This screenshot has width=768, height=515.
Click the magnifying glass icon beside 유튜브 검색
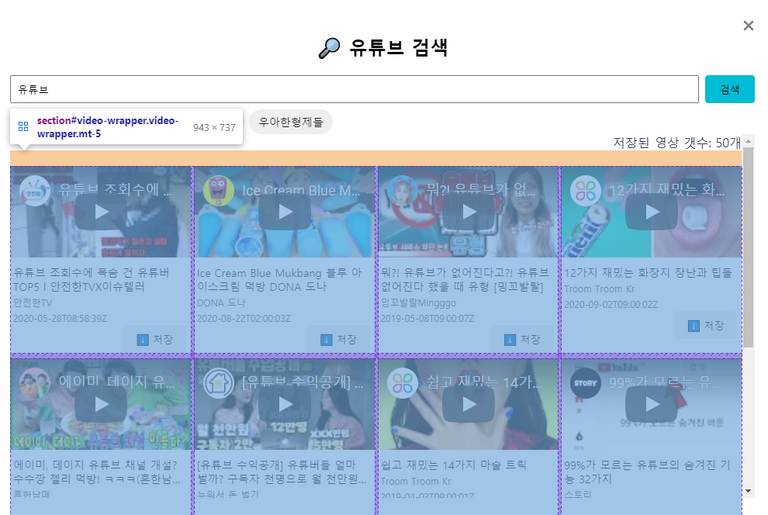(329, 48)
